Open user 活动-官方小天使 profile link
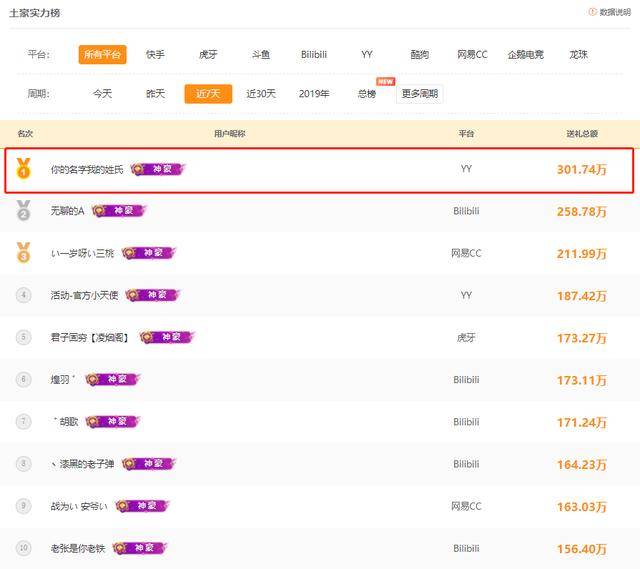Image resolution: width=640 pixels, height=569 pixels. 84,295
